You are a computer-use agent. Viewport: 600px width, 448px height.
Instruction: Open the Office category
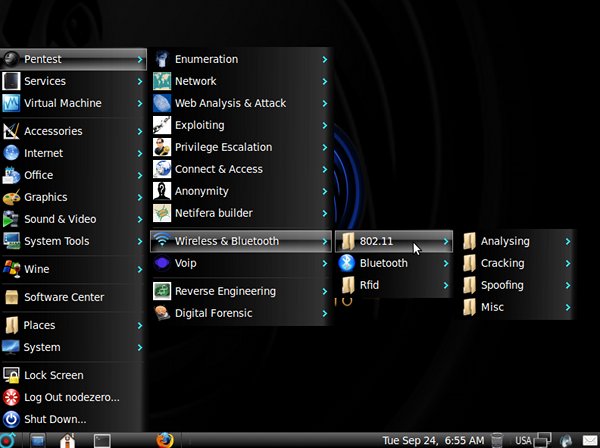tap(73, 175)
